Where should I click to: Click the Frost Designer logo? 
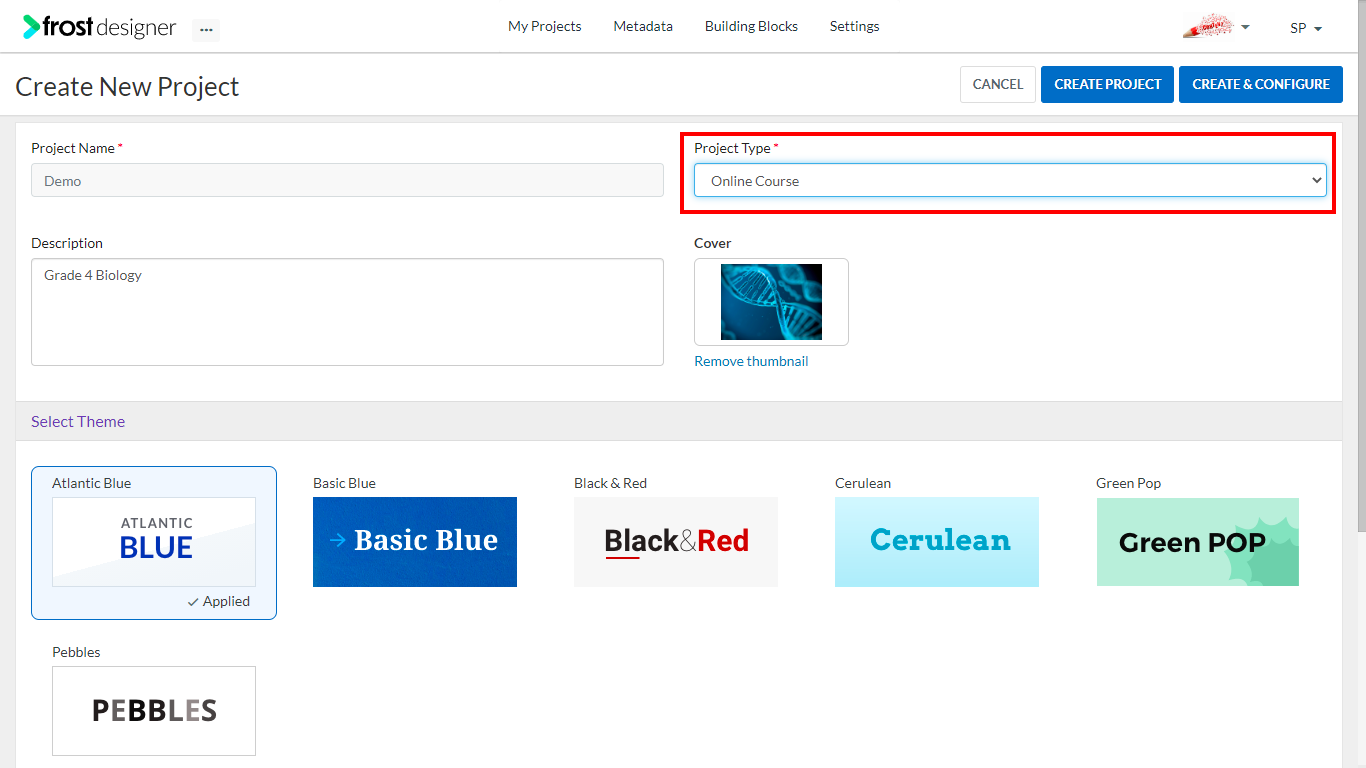click(99, 27)
